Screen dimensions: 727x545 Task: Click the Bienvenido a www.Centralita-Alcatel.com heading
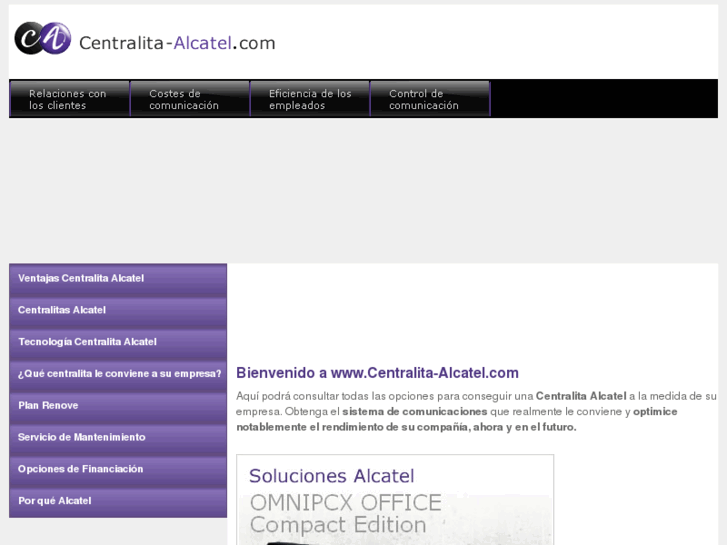[x=377, y=373]
